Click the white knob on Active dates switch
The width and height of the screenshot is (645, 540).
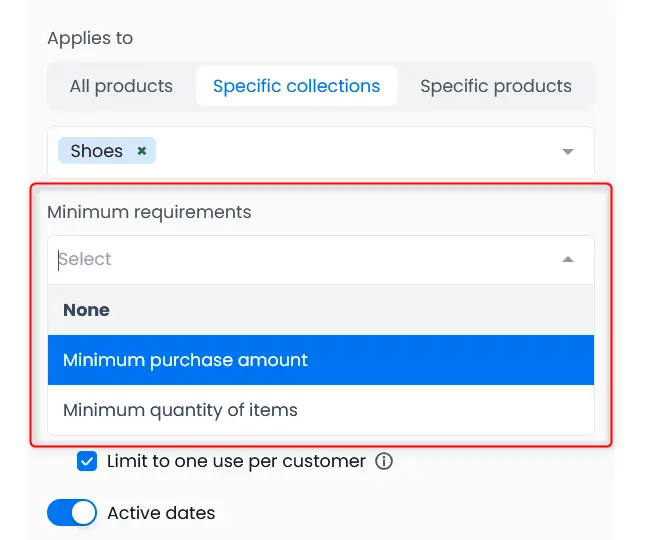(x=83, y=513)
